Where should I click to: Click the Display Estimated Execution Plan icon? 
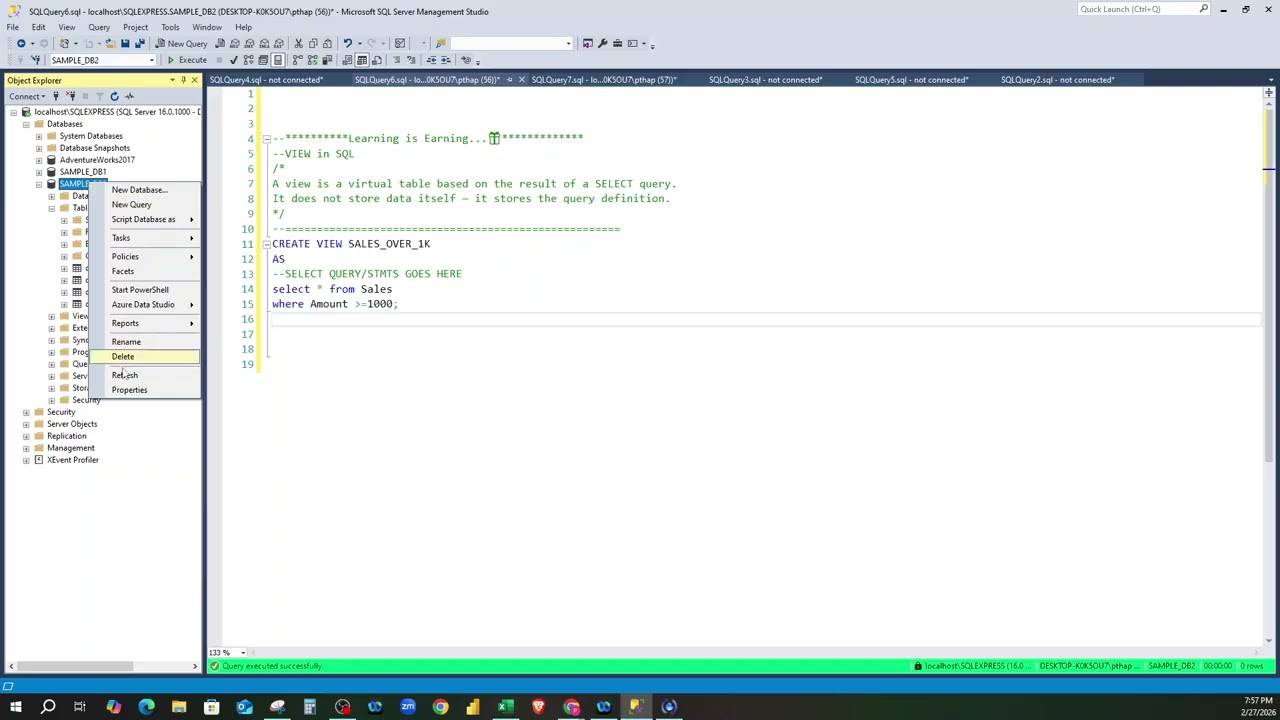coord(249,60)
